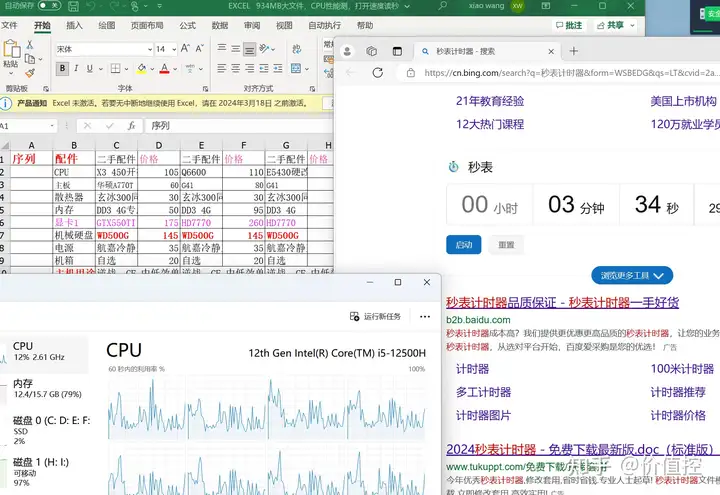Viewport: 720px width, 495px height.
Task: Click Decrease Indent icon in Excel
Action: click(x=264, y=68)
